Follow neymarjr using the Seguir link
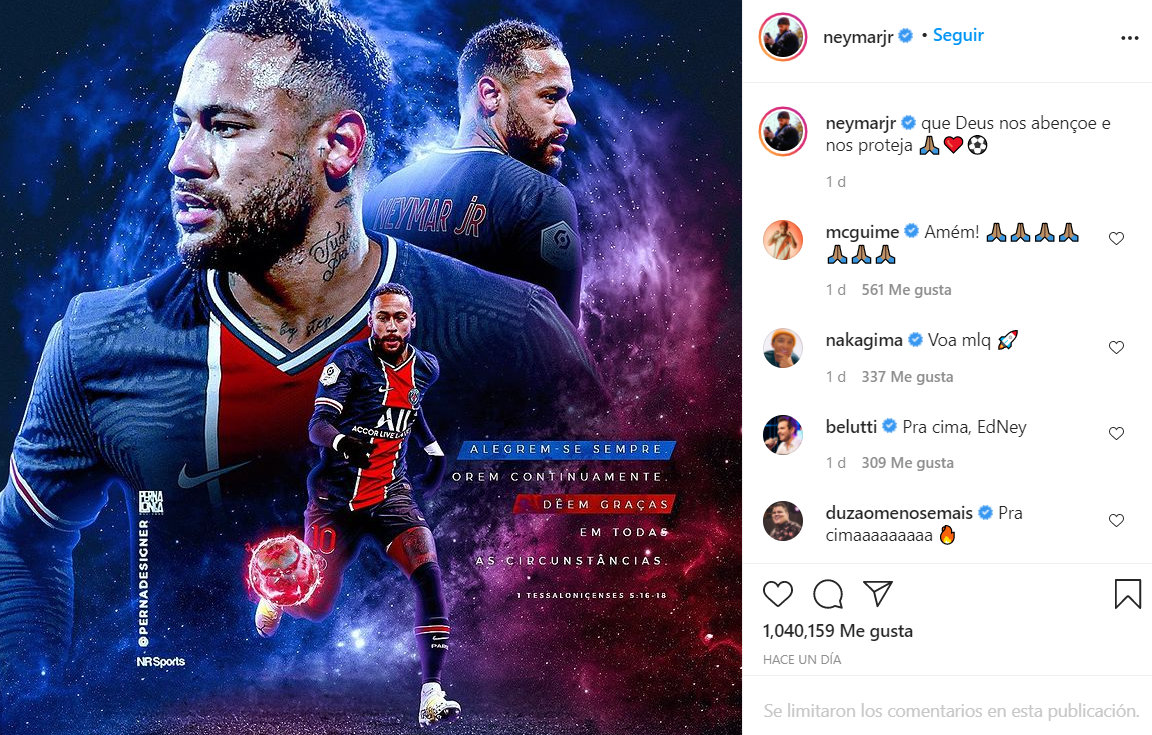The image size is (1152, 735). 958,35
